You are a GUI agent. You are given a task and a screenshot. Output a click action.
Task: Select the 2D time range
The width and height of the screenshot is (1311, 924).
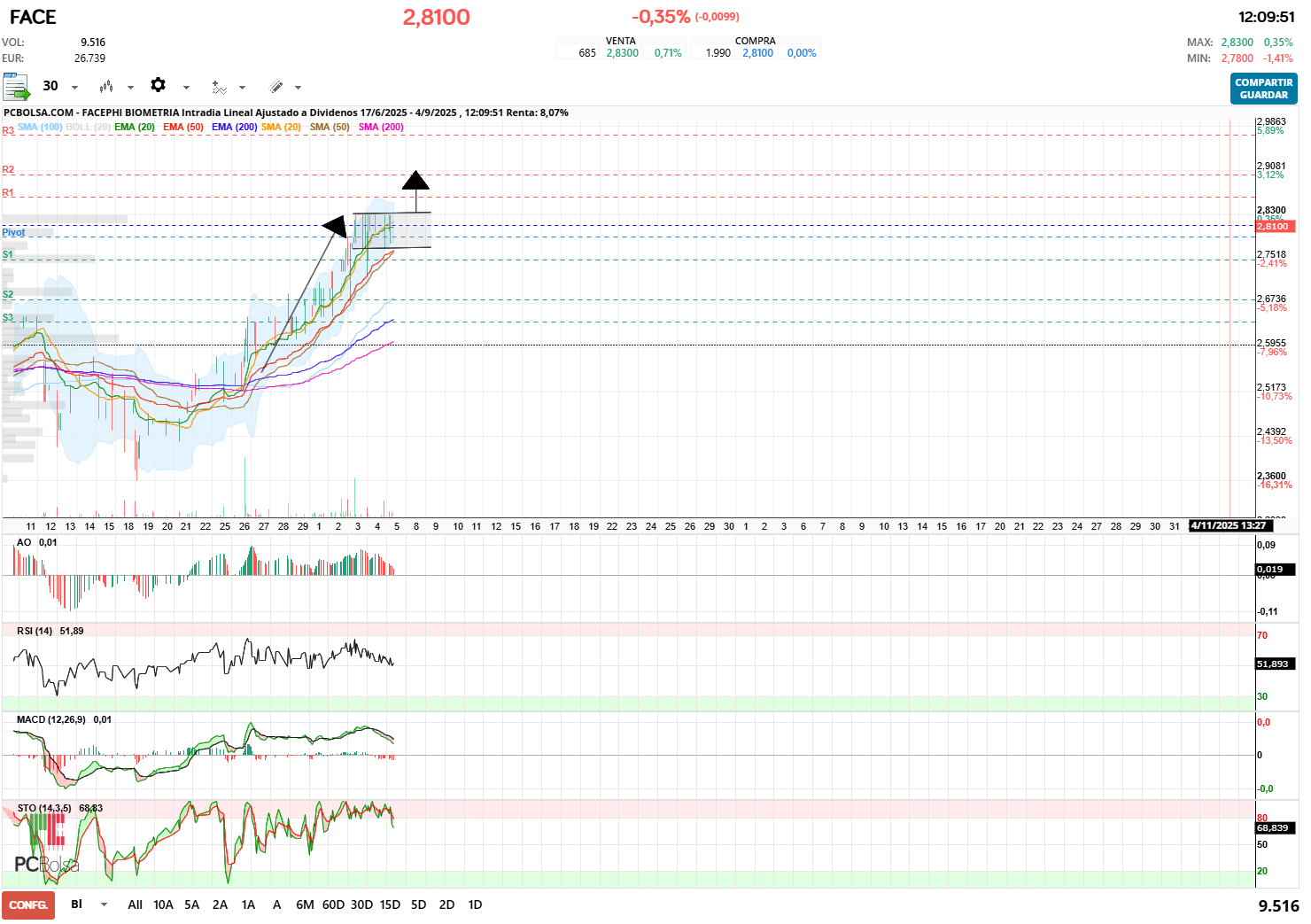447,905
